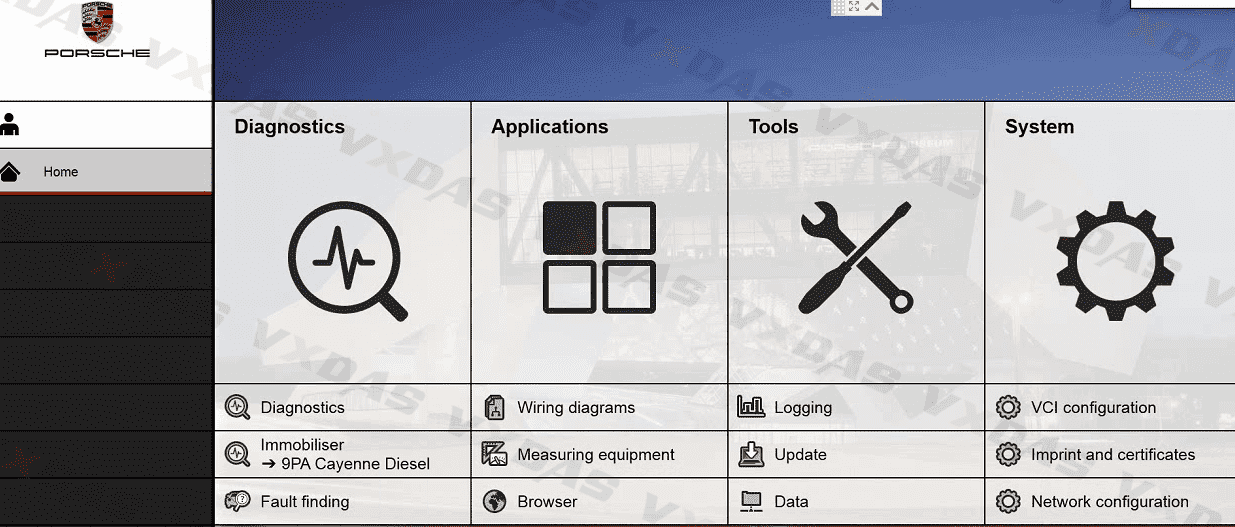Start Immobiliser for 9PA Cayenne Diesel
Image resolution: width=1235 pixels, height=527 pixels.
[344, 455]
